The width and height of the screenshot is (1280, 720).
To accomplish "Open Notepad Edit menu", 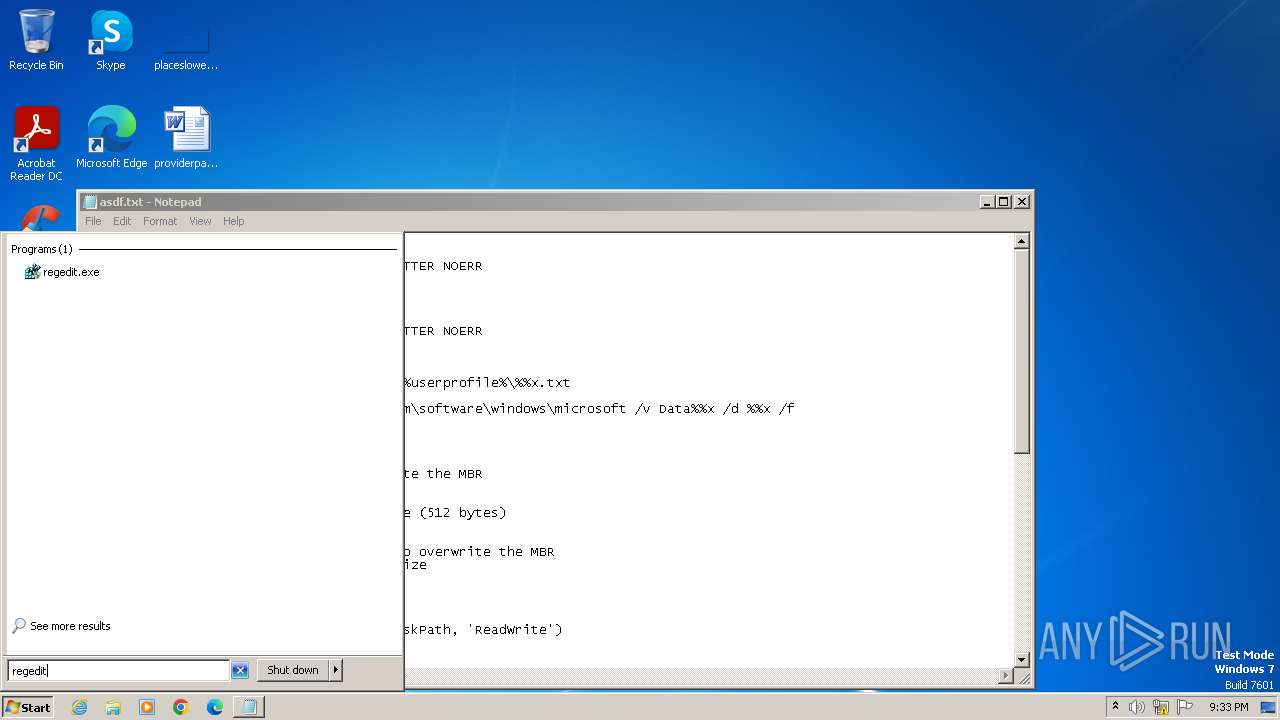I will 122,221.
